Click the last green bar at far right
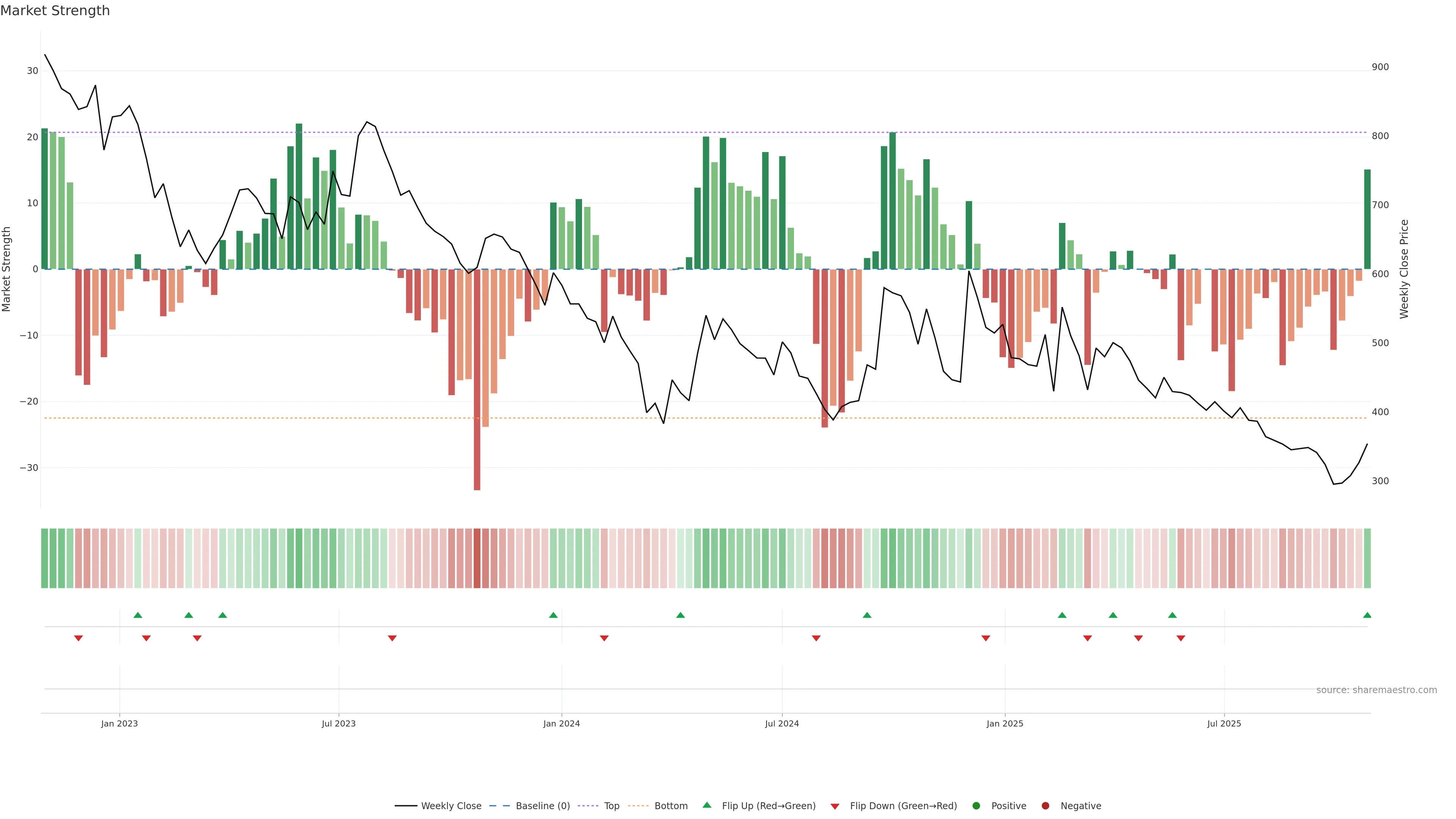1456x819 pixels. tap(1367, 219)
